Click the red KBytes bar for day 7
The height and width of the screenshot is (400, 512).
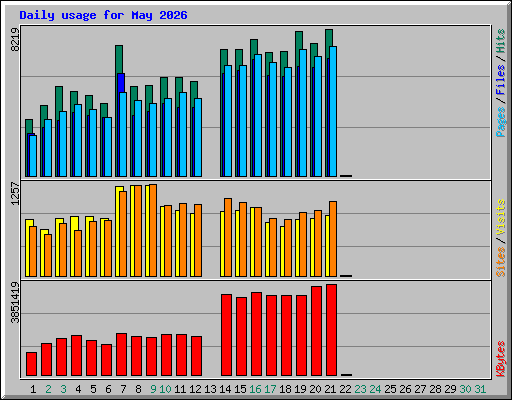(x=121, y=355)
